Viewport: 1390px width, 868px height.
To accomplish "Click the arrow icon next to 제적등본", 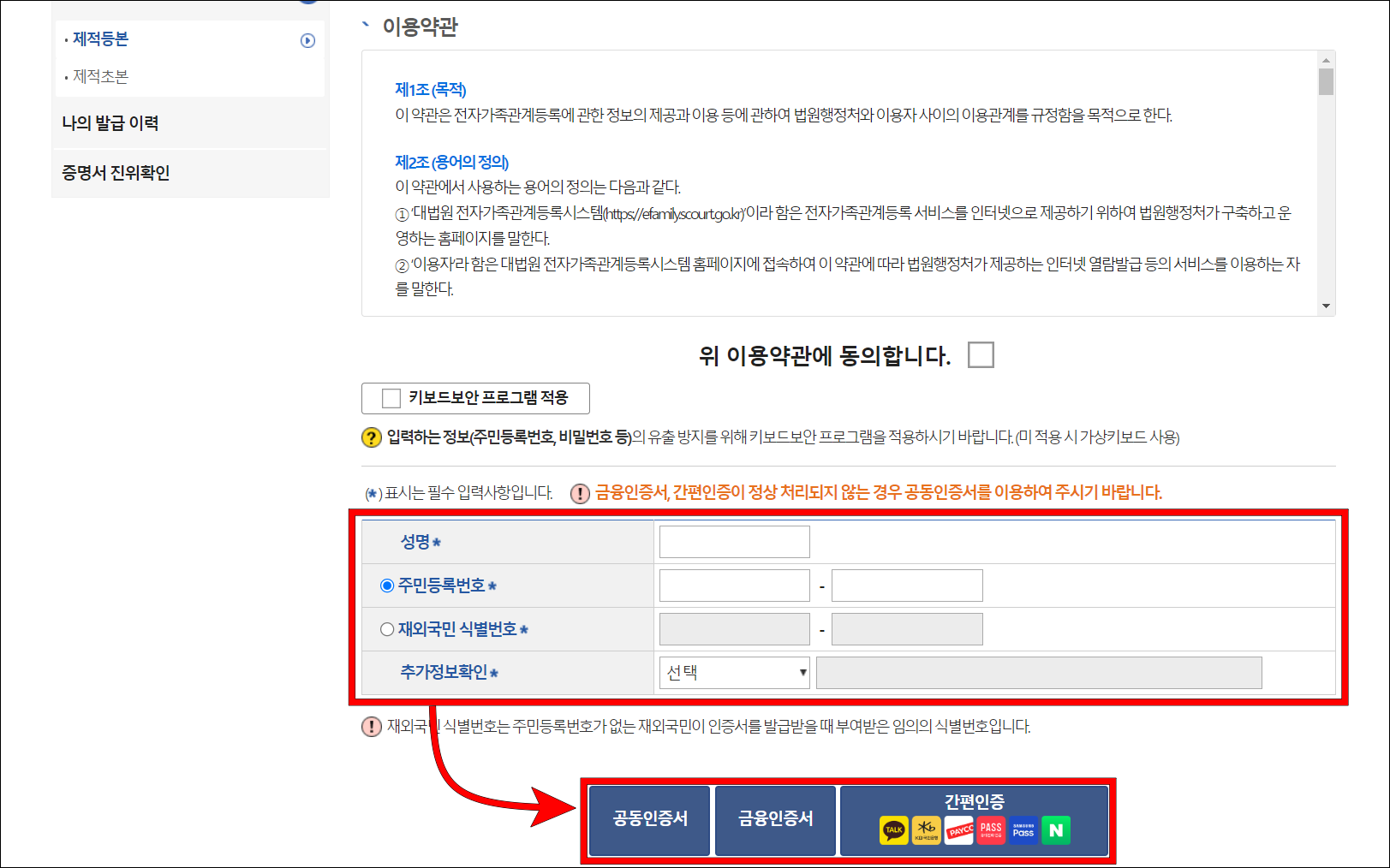I will coord(308,40).
